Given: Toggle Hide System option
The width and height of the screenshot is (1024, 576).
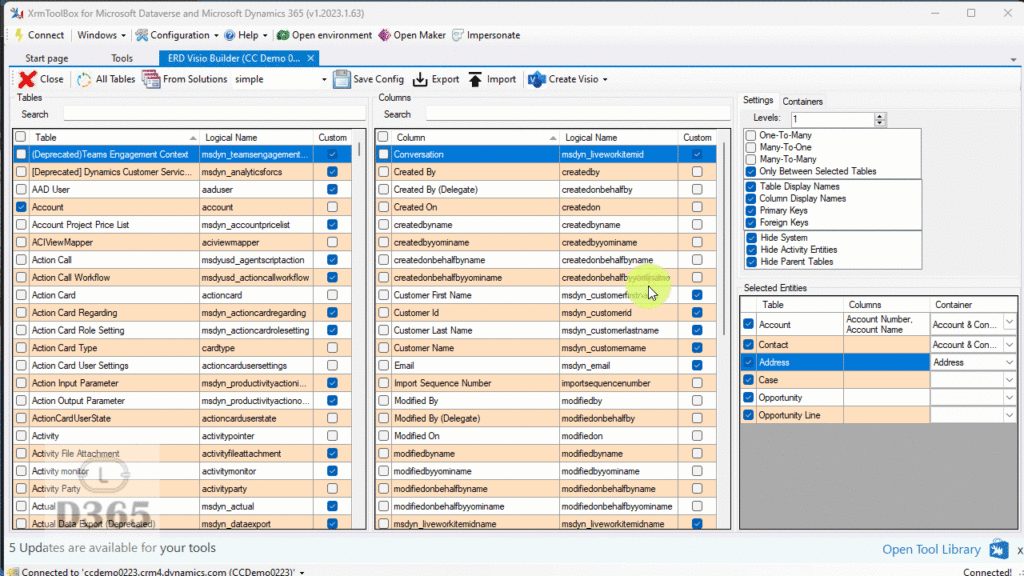Looking at the screenshot, I should 752,238.
